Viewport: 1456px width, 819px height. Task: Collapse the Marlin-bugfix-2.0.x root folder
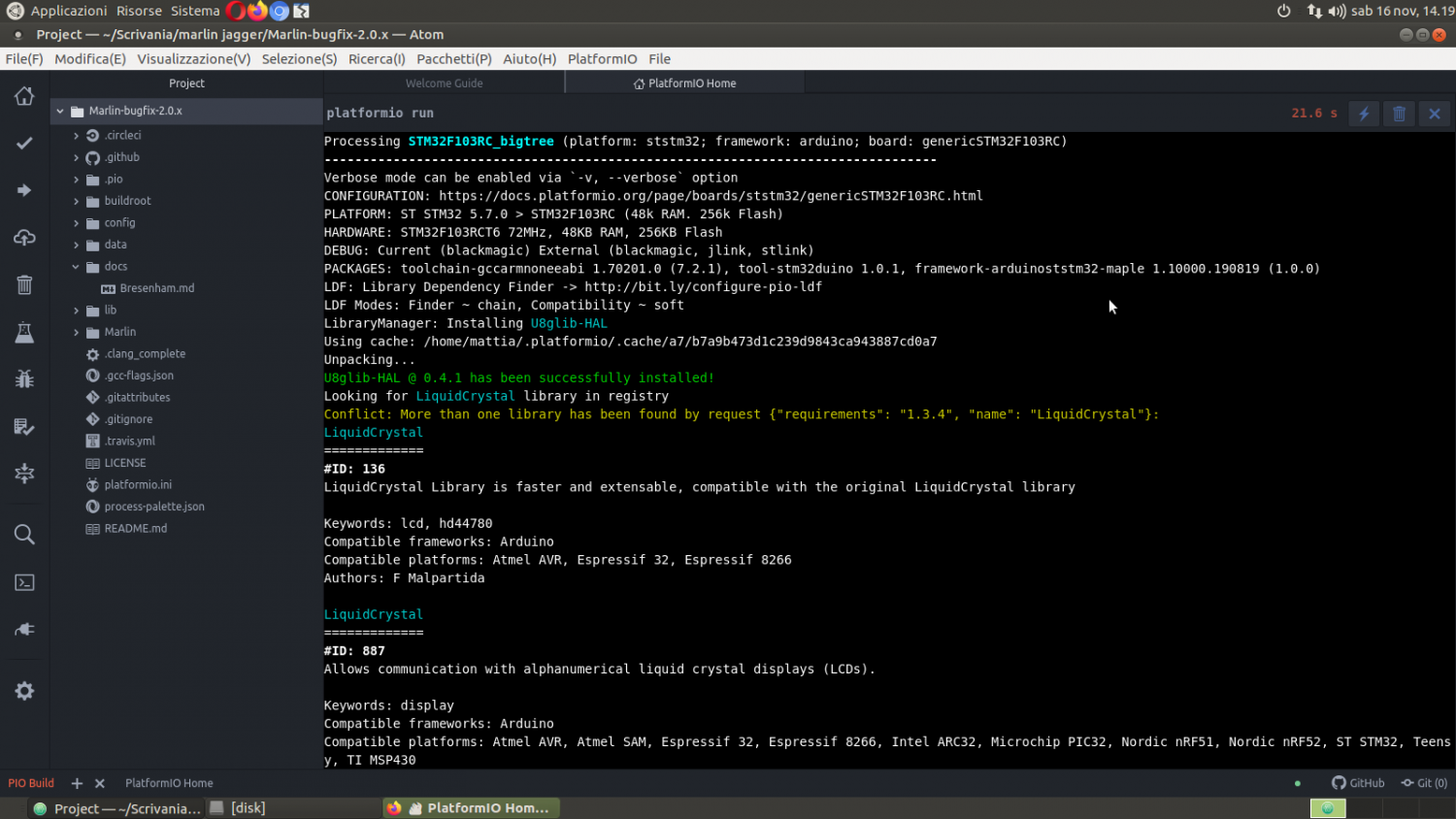60,111
